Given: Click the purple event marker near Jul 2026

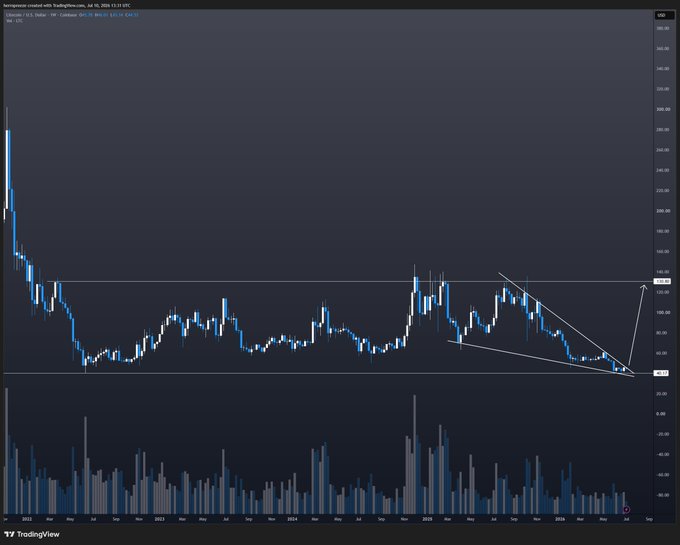Looking at the screenshot, I should pyautogui.click(x=626, y=509).
